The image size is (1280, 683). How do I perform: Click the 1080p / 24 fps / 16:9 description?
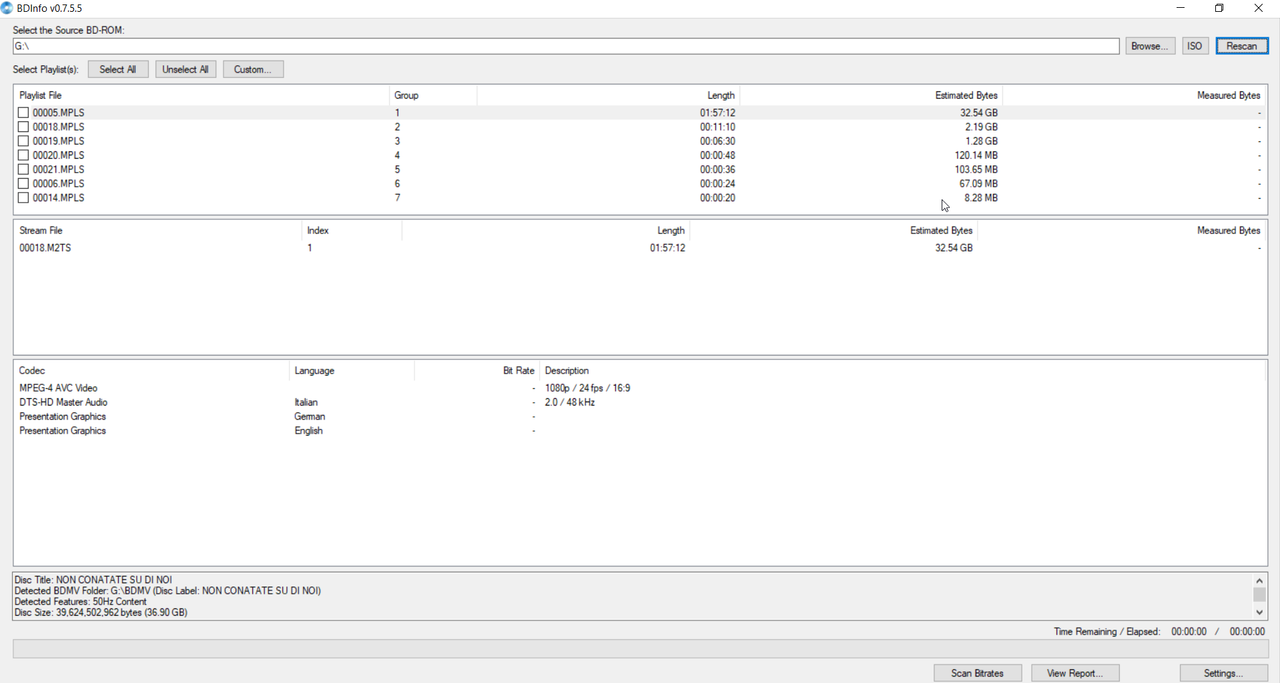click(x=588, y=388)
